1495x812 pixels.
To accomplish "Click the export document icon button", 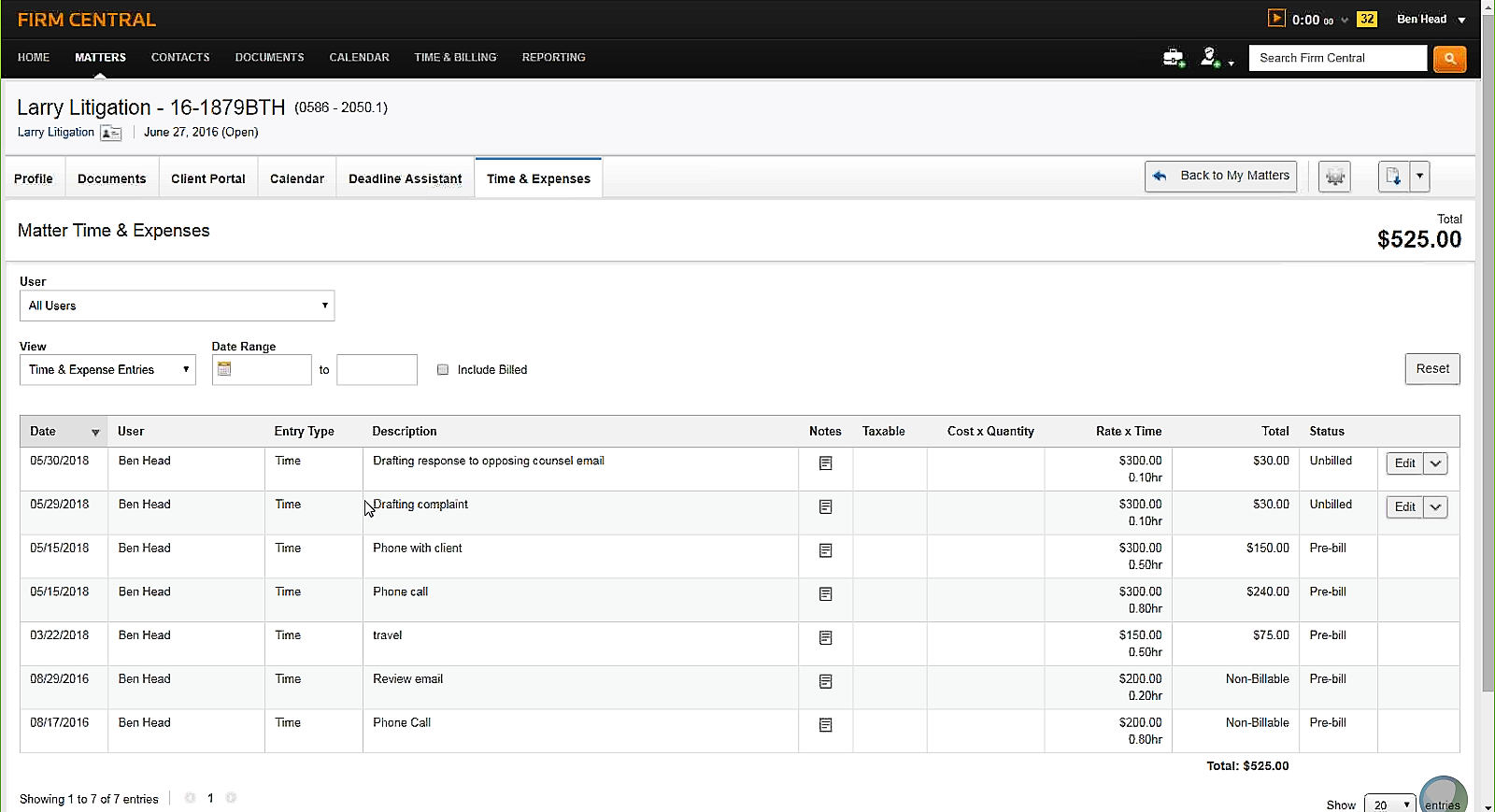I will tap(1393, 177).
